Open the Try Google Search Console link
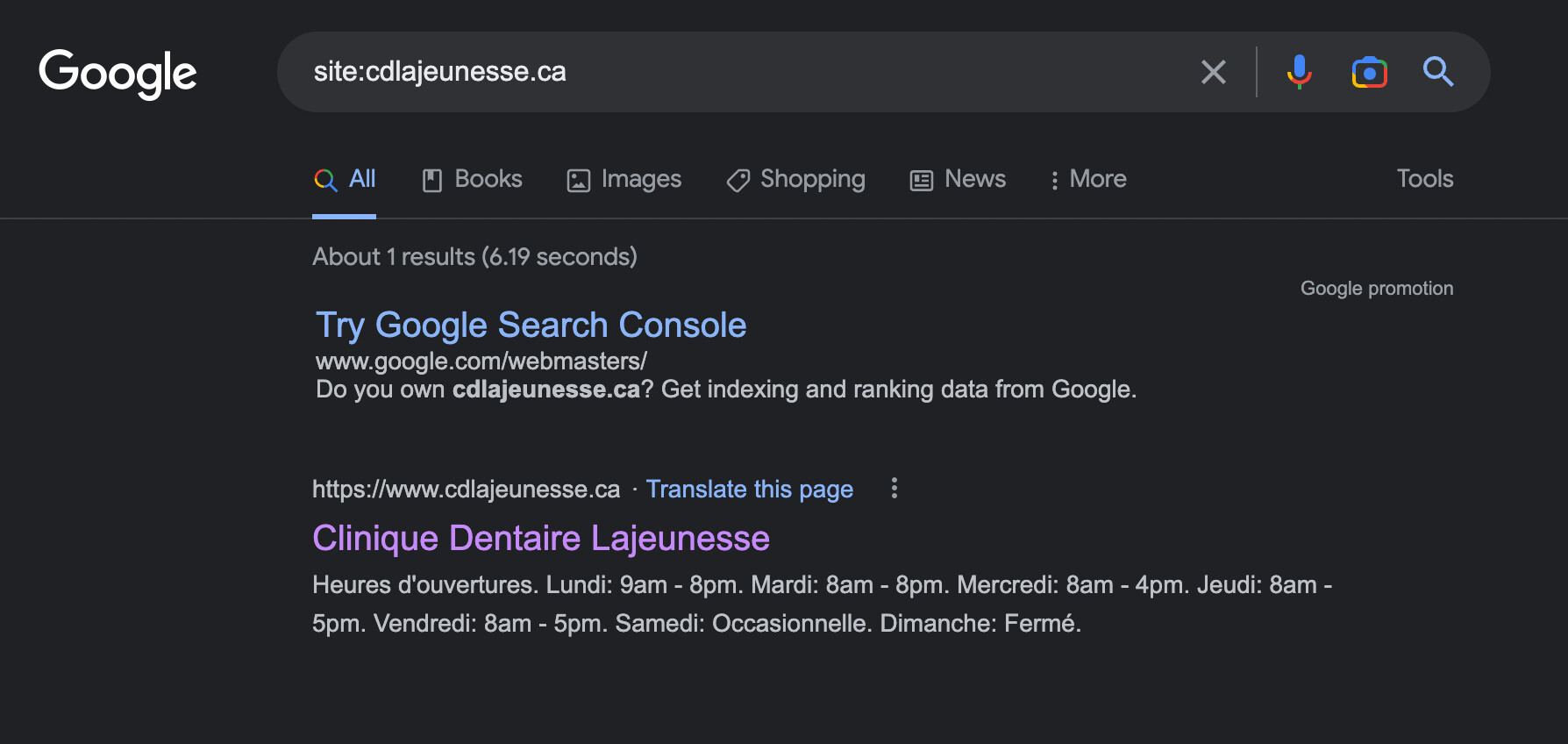The image size is (1568, 744). tap(530, 325)
